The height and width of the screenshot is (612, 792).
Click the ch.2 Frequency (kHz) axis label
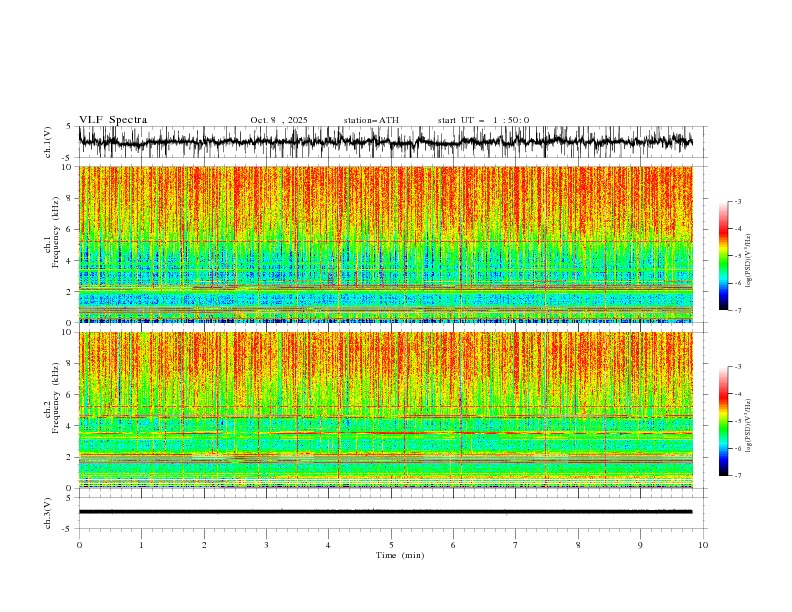[x=52, y=397]
